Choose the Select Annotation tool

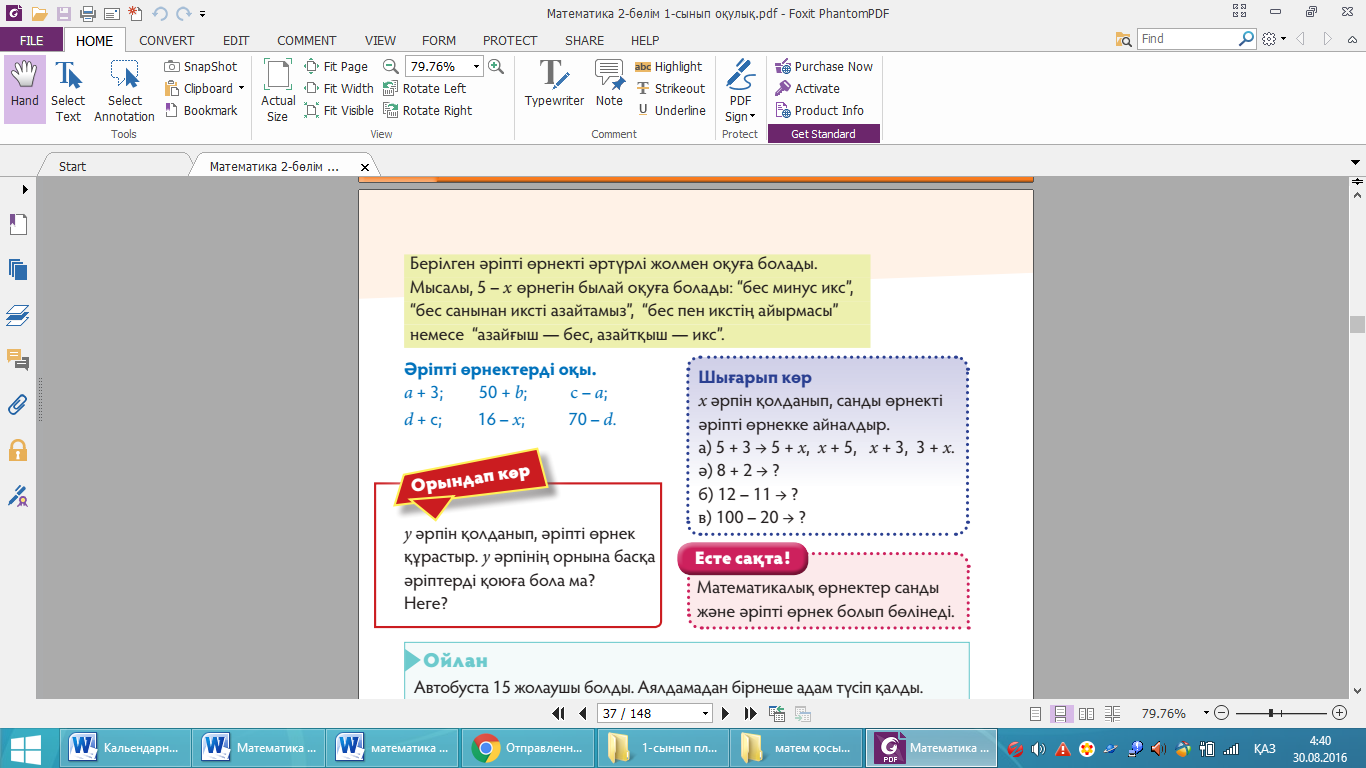(x=124, y=90)
